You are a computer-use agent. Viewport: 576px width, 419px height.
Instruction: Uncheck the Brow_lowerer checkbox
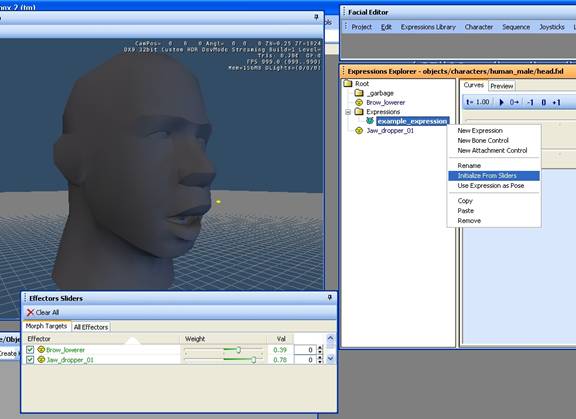pyautogui.click(x=30, y=350)
